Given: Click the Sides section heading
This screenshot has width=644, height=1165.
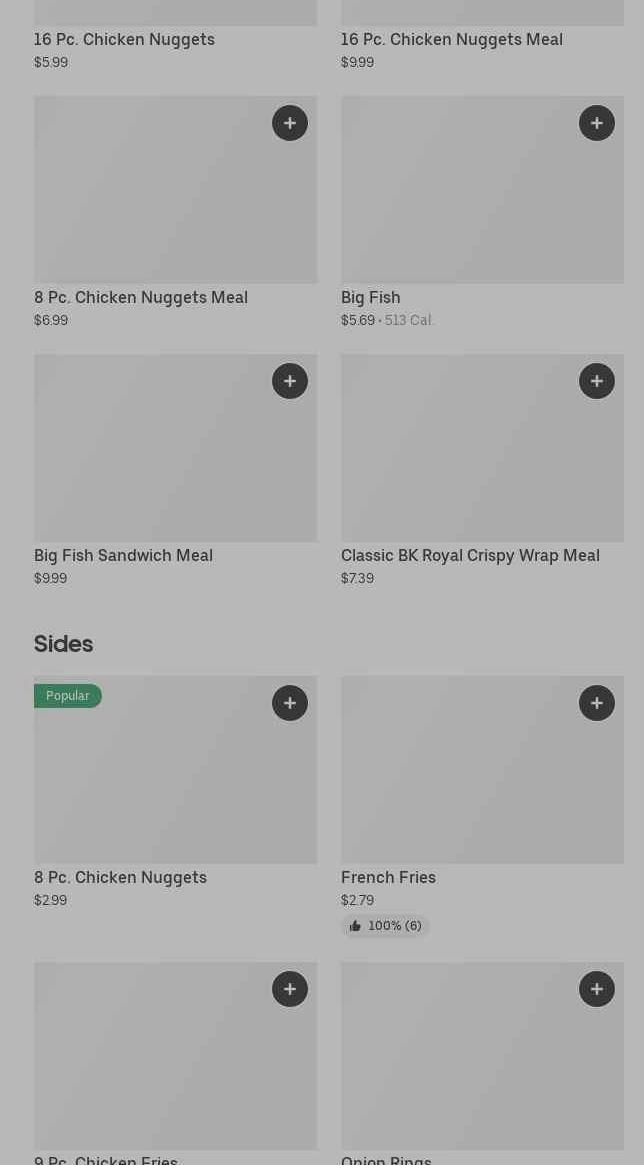Looking at the screenshot, I should pyautogui.click(x=63, y=645).
